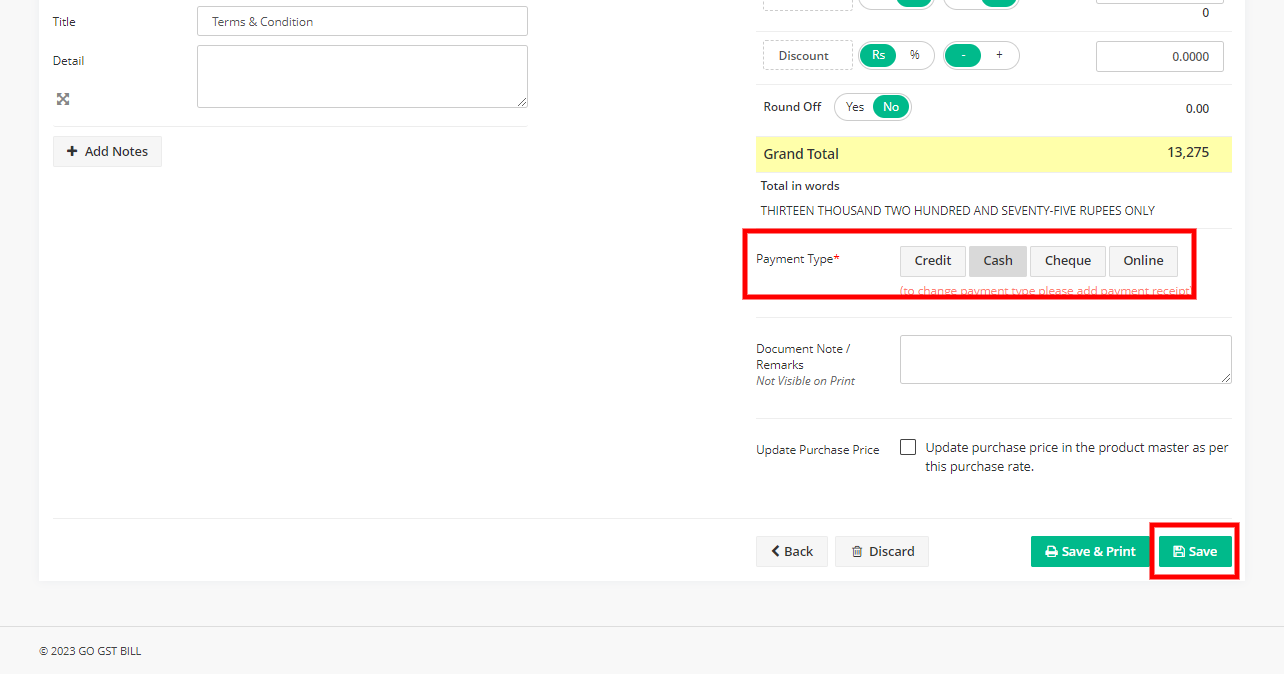Click the expand icon below Detail label
The height and width of the screenshot is (674, 1284).
(63, 99)
